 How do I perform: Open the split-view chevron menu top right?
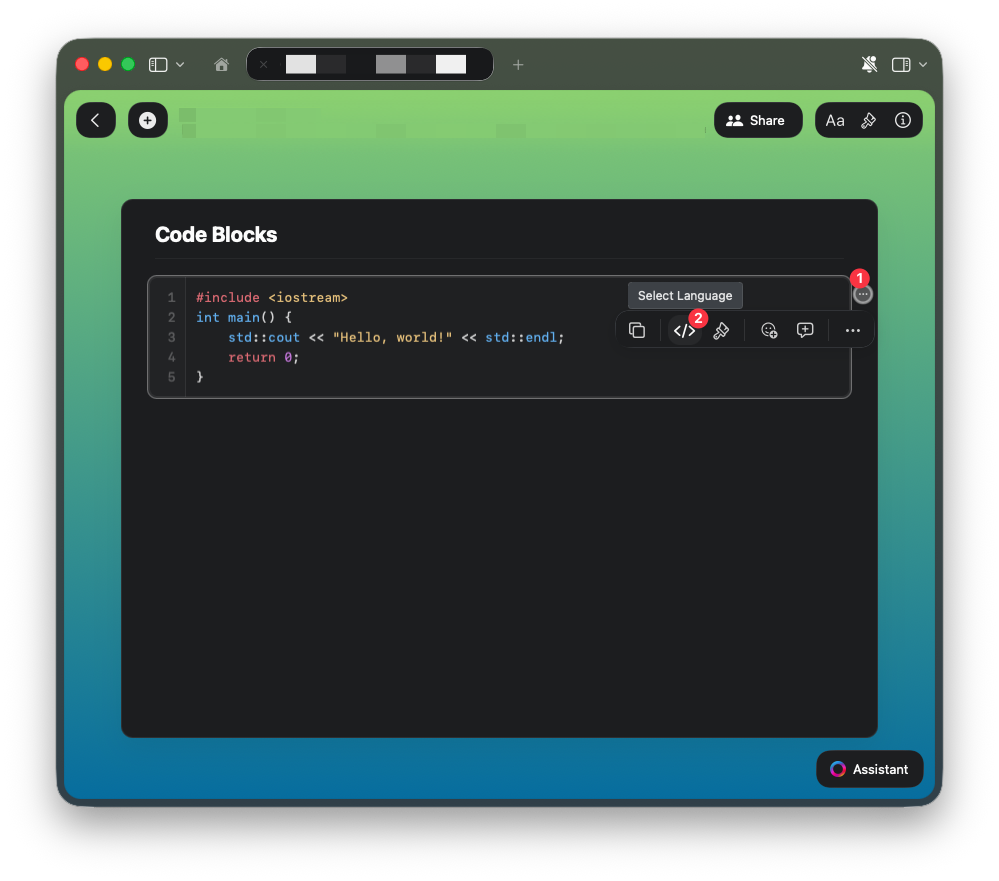click(x=922, y=64)
